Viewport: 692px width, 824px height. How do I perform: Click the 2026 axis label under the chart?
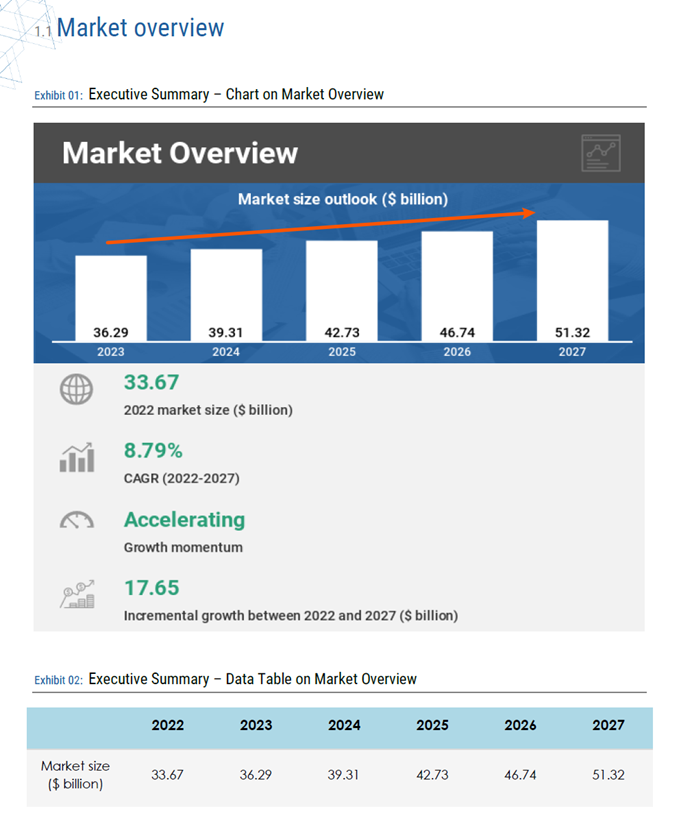(x=457, y=352)
